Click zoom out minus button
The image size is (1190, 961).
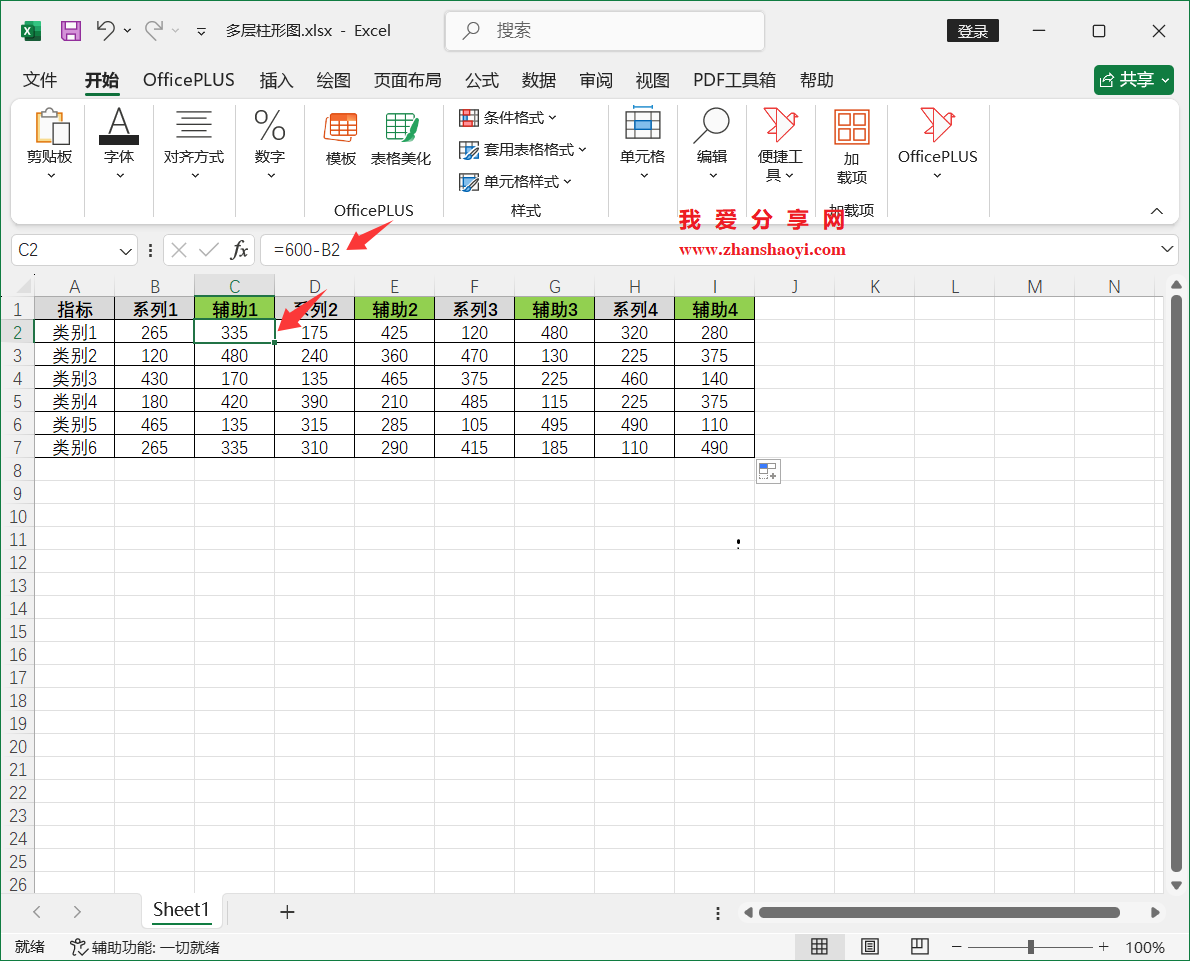click(956, 947)
